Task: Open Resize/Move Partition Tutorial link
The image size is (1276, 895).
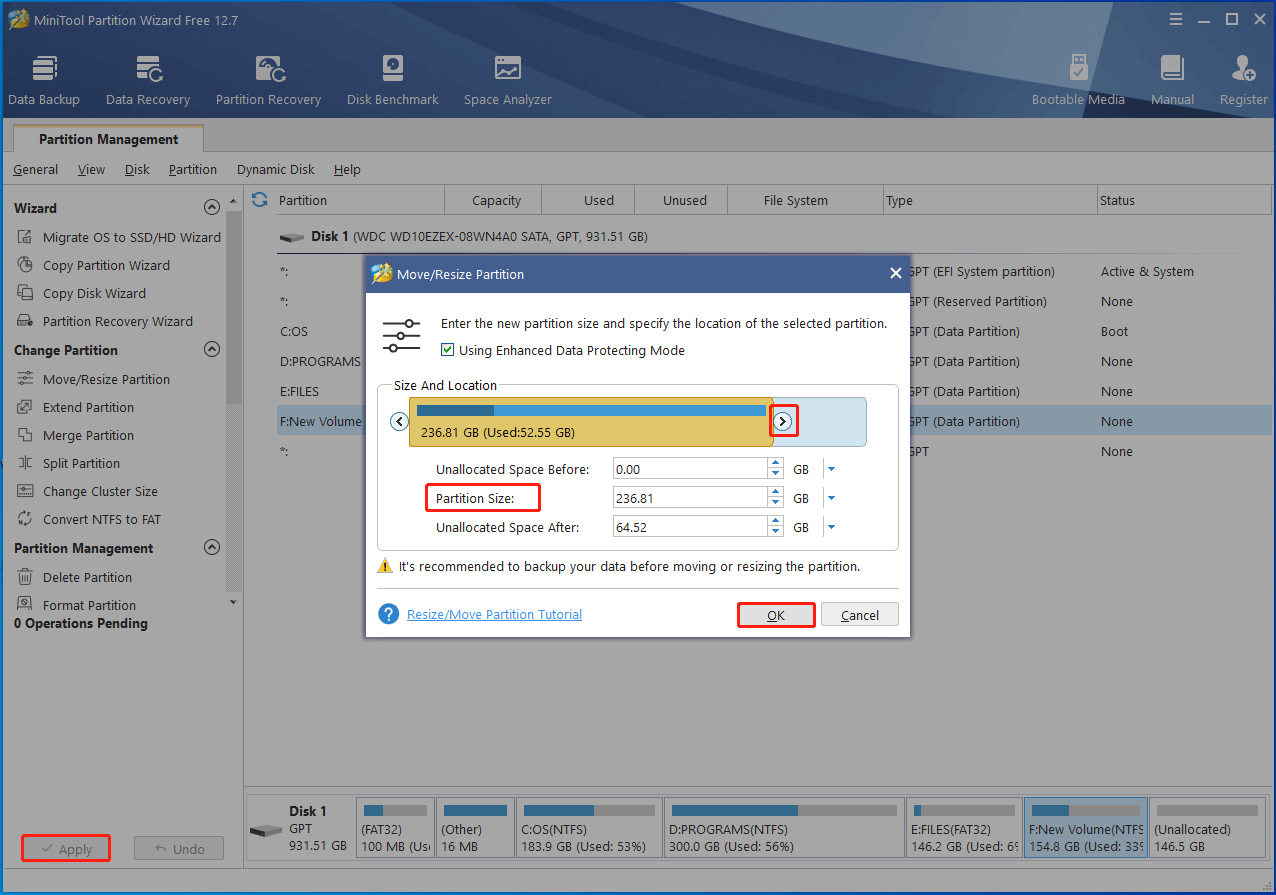Action: click(x=494, y=614)
